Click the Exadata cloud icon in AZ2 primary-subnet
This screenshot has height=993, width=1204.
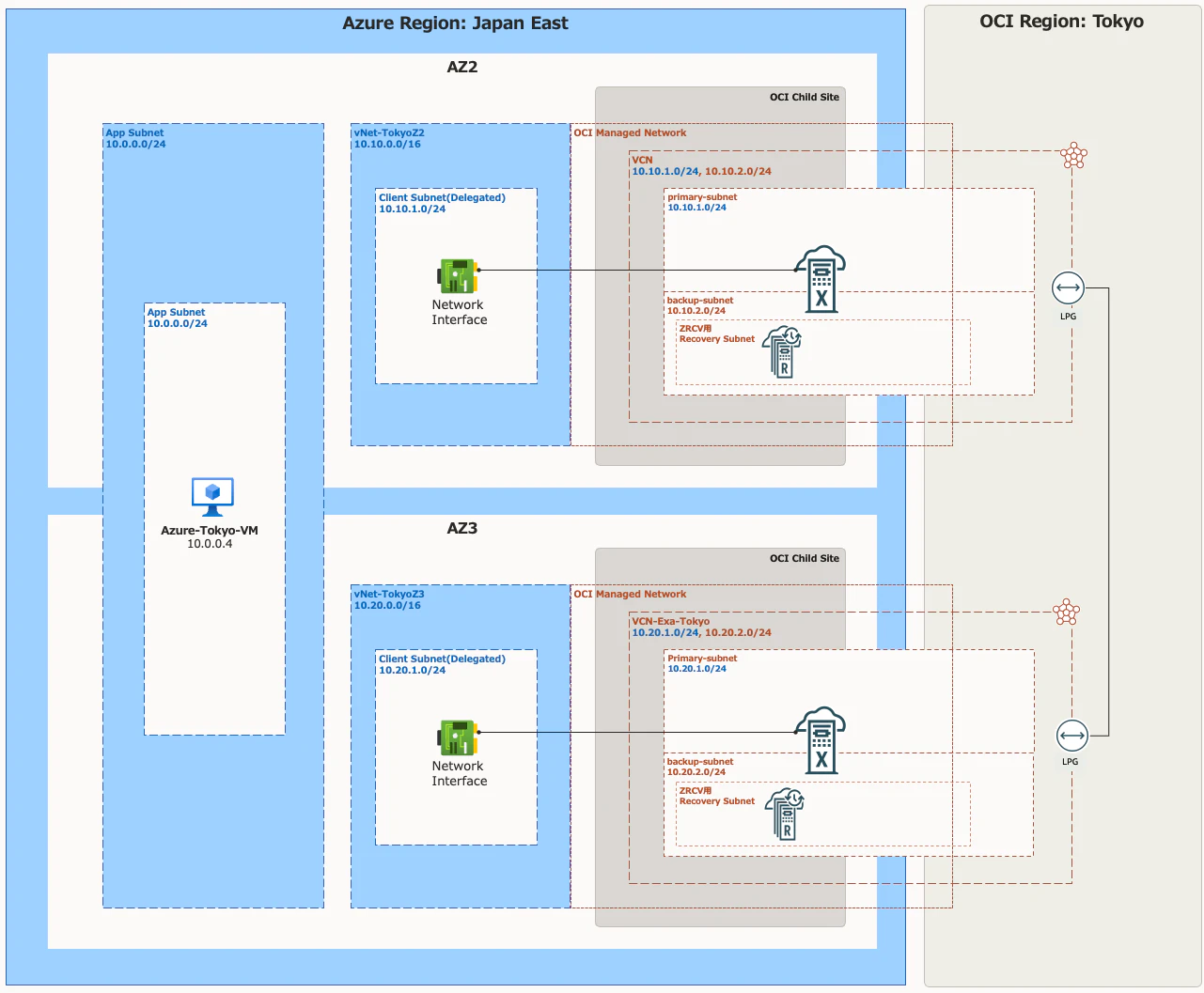click(x=821, y=279)
